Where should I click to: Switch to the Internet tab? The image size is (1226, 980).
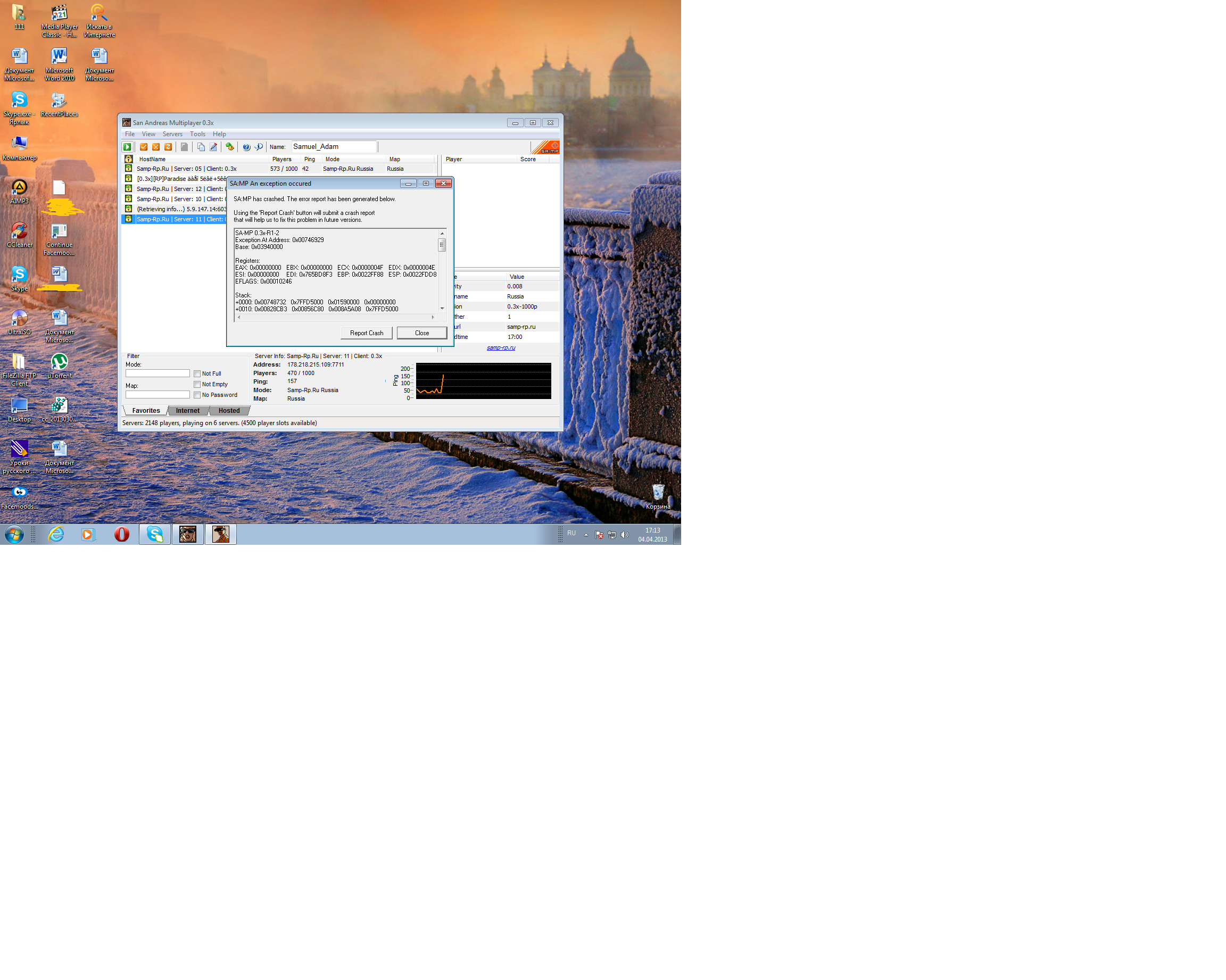[x=188, y=410]
